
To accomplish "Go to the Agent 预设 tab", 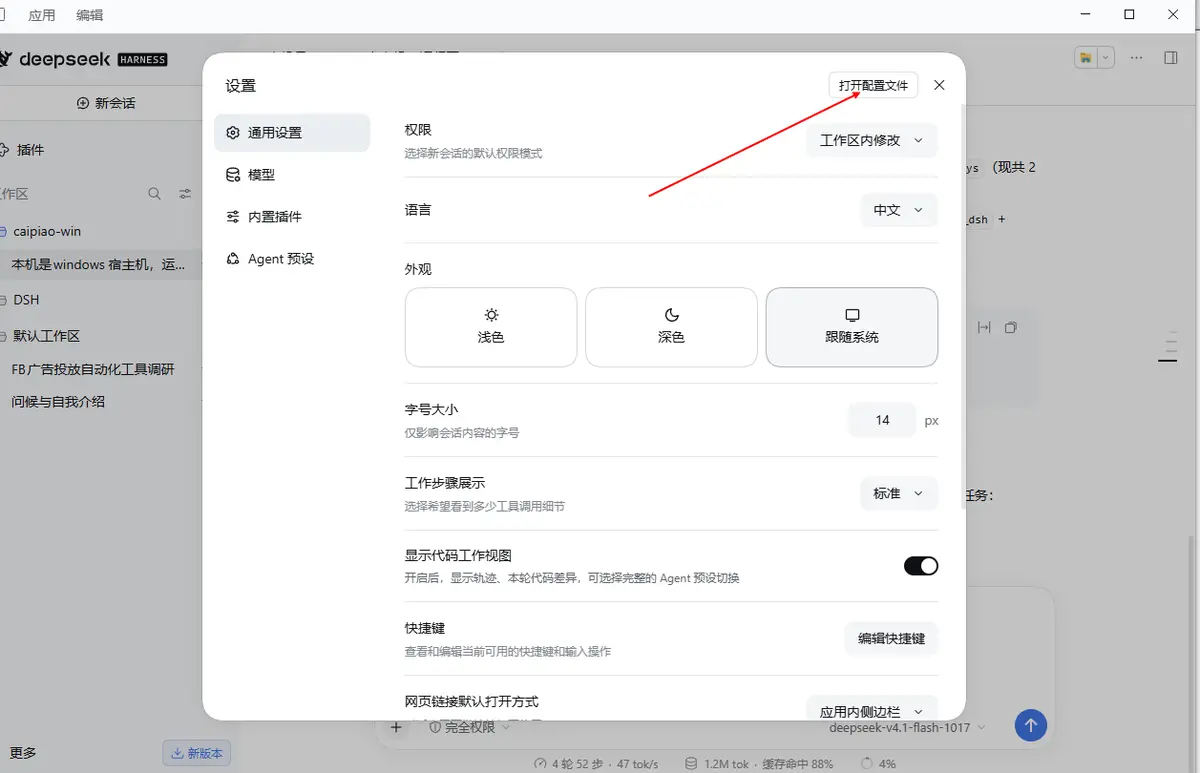I will (292, 258).
